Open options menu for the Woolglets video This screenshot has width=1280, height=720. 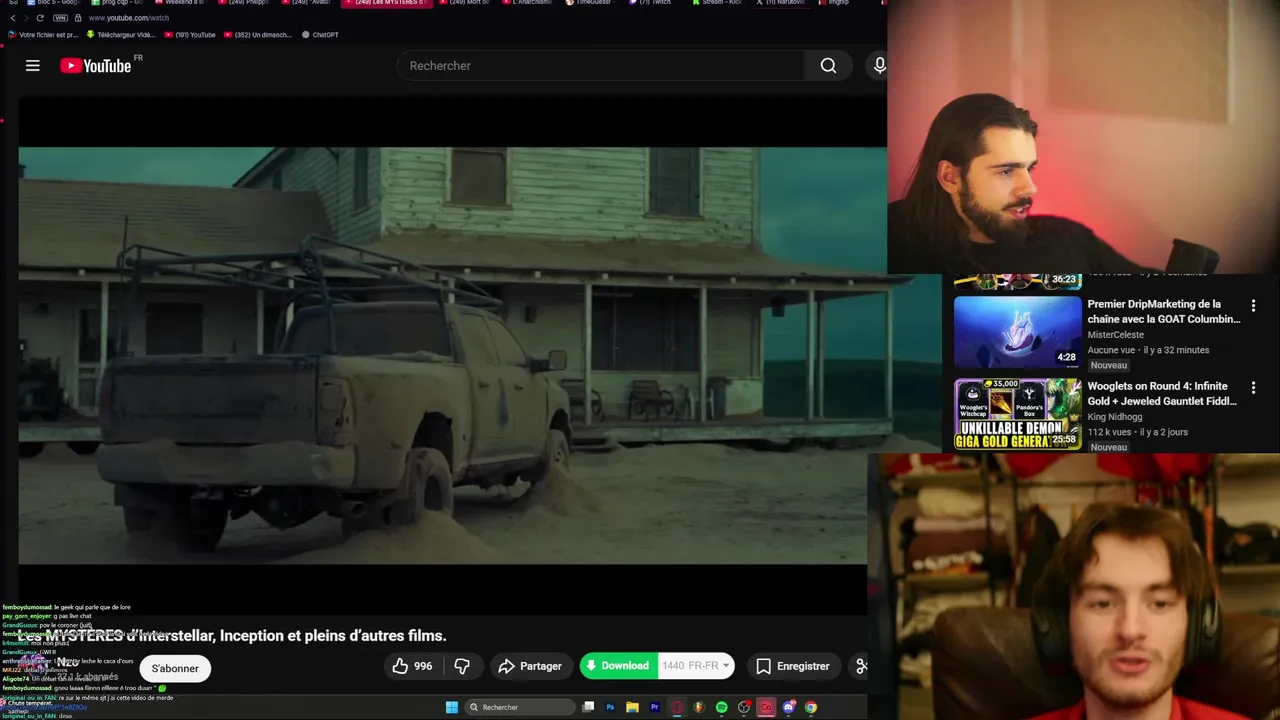(1253, 388)
